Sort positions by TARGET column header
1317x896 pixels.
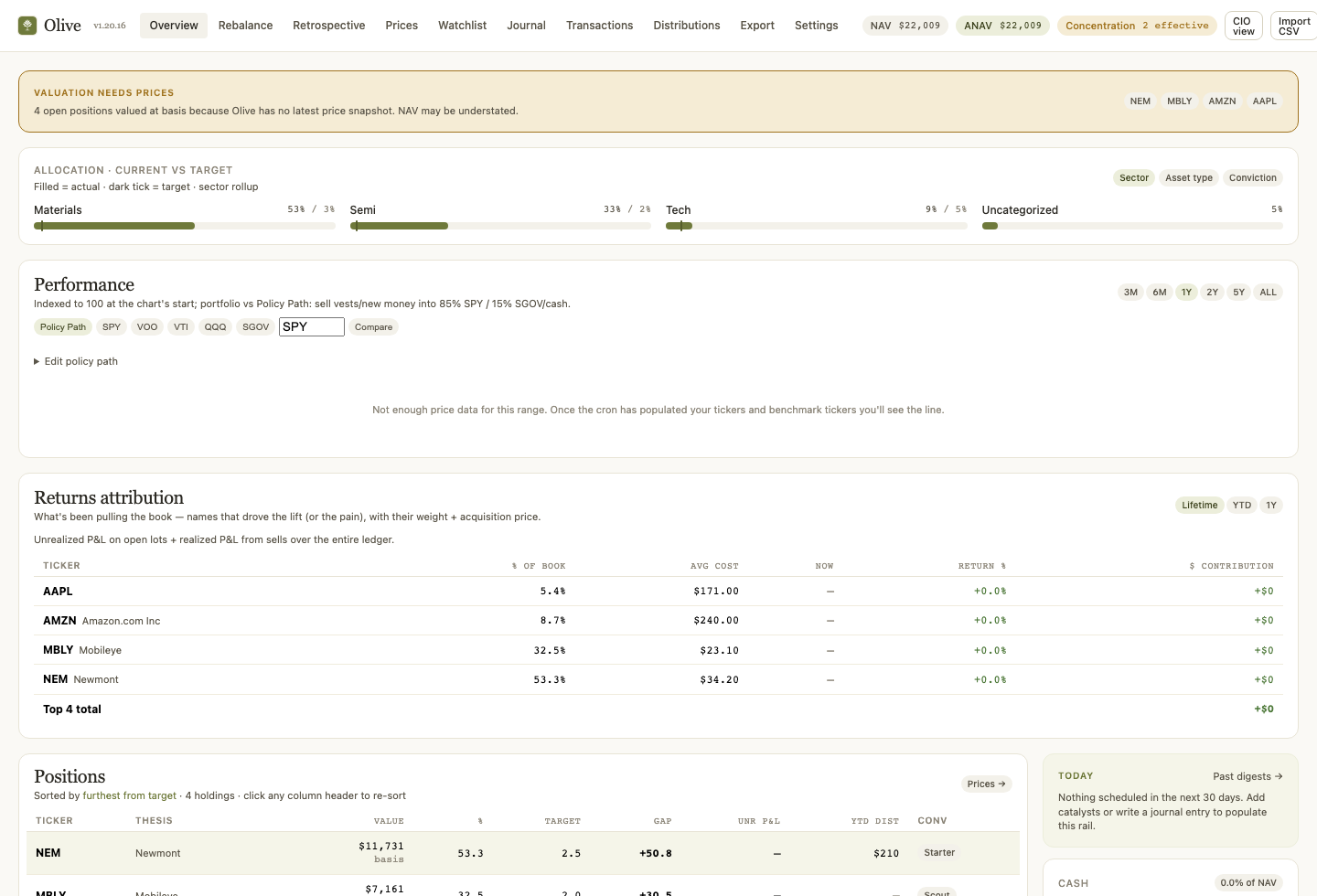pos(562,821)
